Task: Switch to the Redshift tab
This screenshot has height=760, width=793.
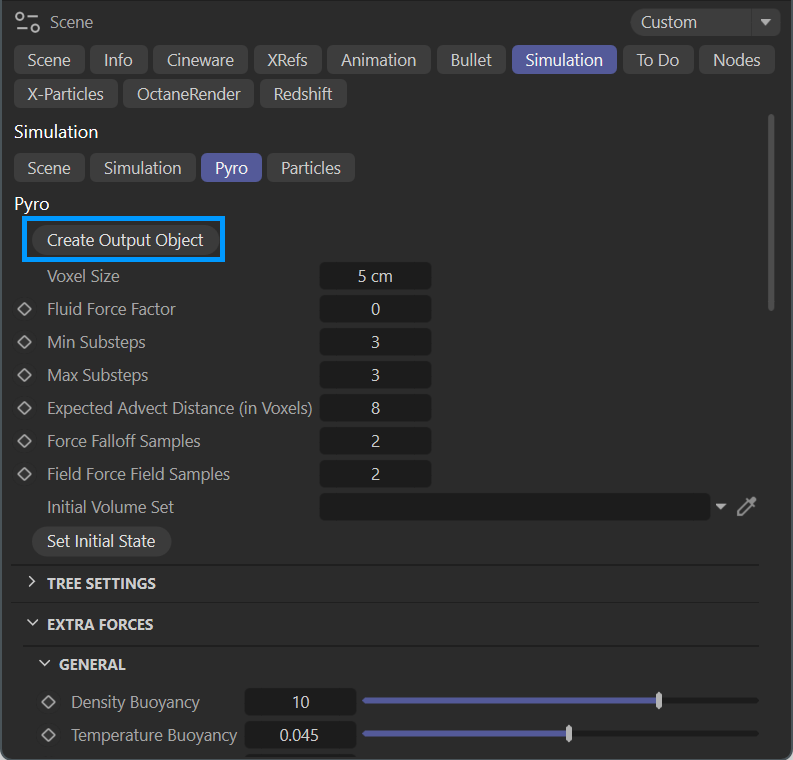Action: tap(303, 94)
